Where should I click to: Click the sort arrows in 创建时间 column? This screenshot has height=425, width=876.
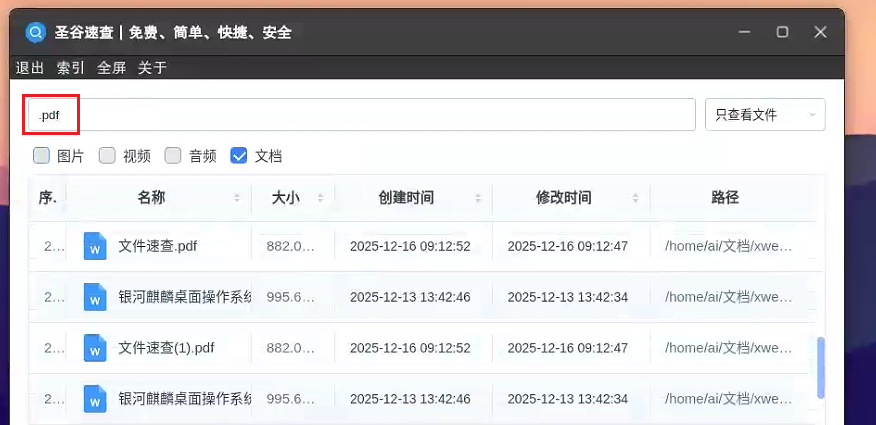click(x=478, y=198)
